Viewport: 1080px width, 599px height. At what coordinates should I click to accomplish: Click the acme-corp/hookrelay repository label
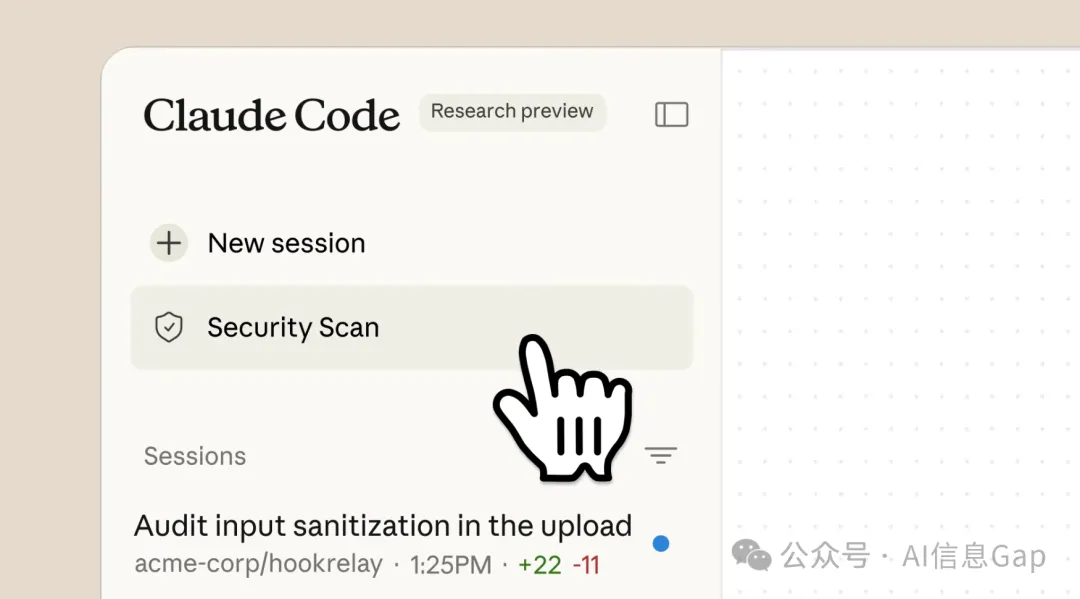pos(258,565)
